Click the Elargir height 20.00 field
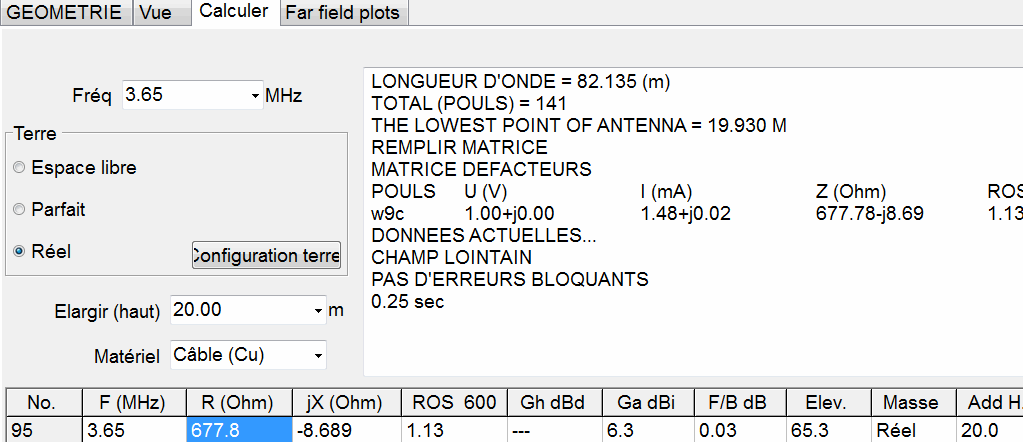 [x=240, y=310]
